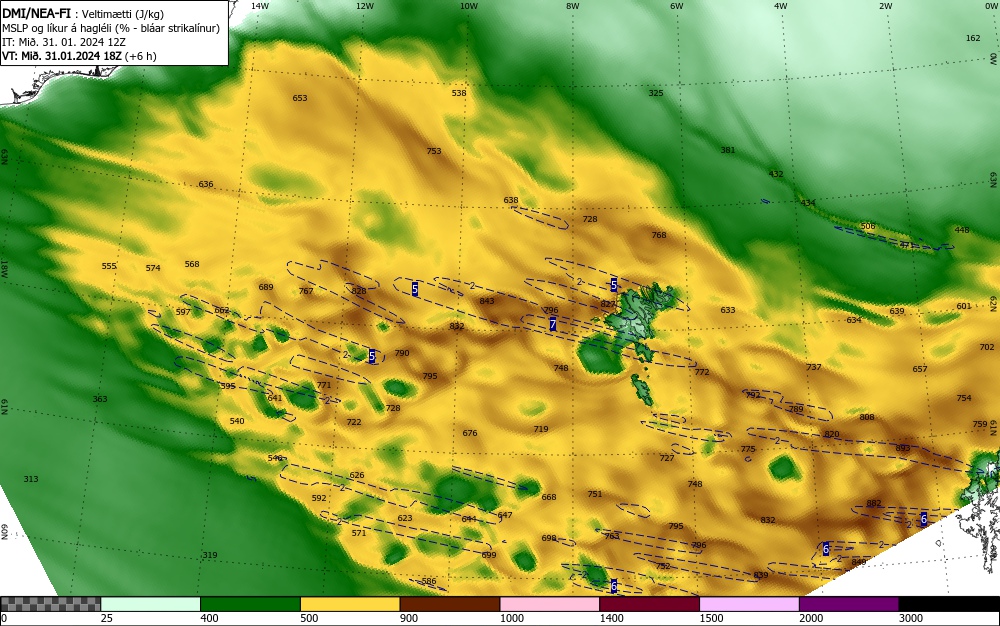Select the CAPE value 772
Image resolution: width=1000 pixels, height=626 pixels.
pos(702,372)
